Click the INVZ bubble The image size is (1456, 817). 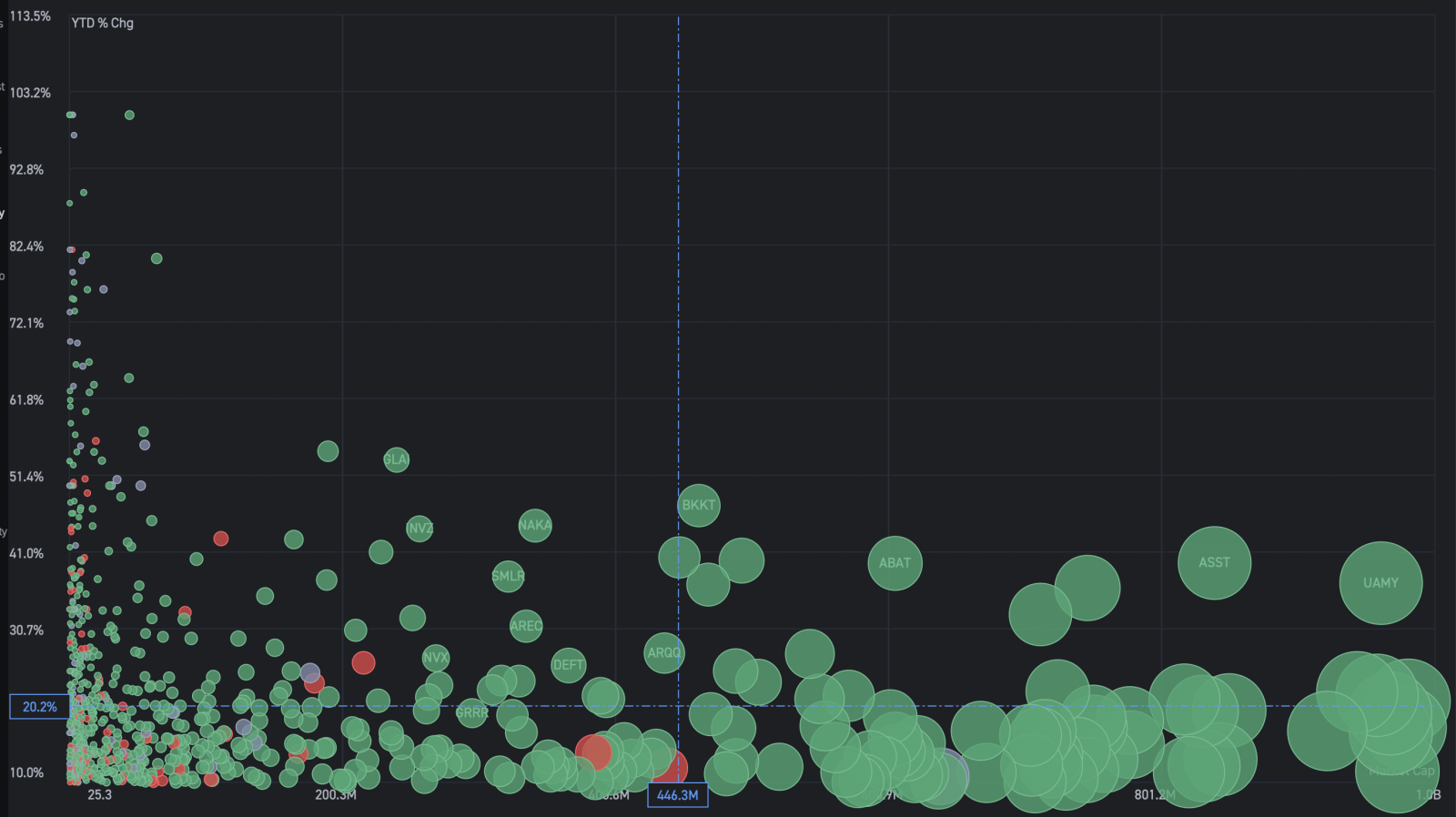click(x=420, y=528)
